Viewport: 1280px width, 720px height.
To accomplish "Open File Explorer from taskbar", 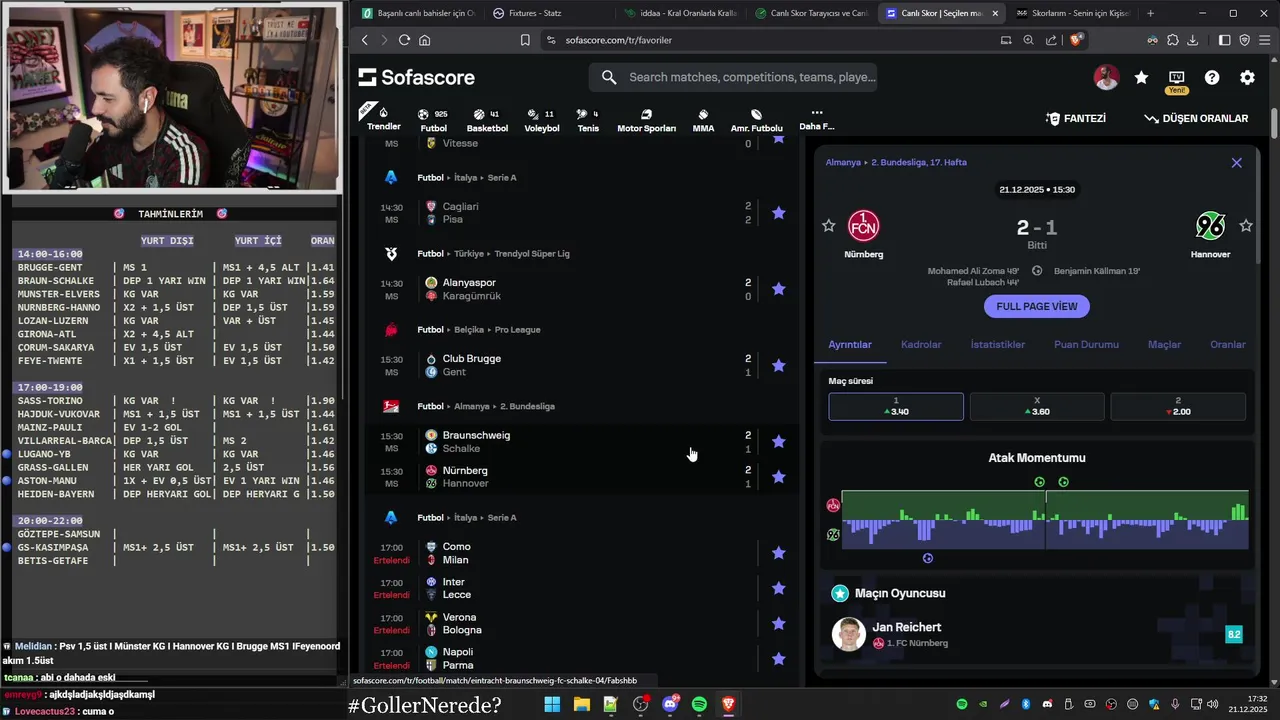I will [x=581, y=704].
